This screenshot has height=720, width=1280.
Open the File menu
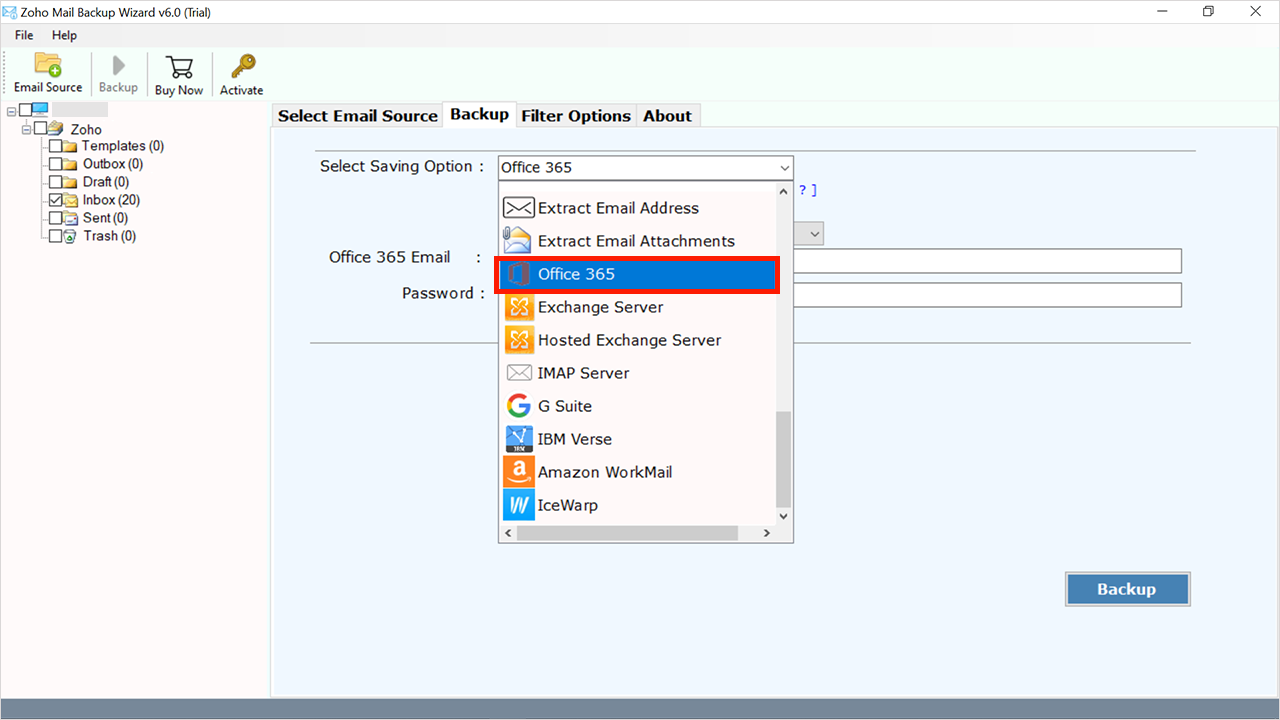[24, 35]
